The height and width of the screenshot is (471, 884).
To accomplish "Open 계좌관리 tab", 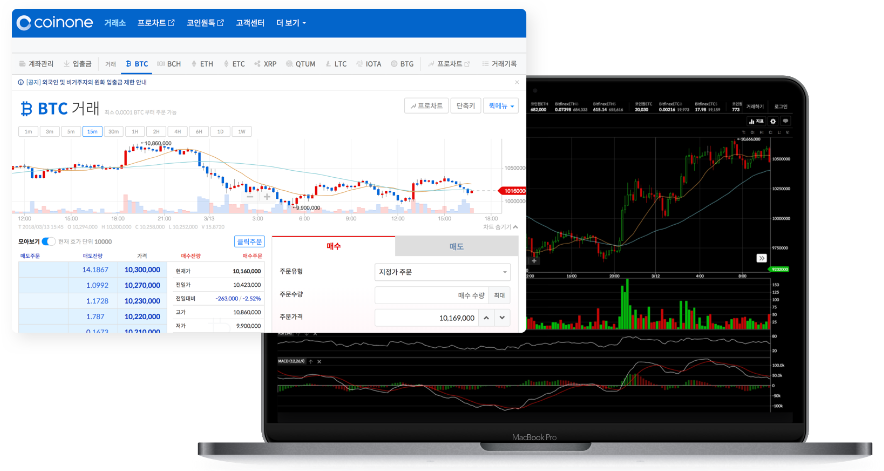I will click(x=37, y=64).
